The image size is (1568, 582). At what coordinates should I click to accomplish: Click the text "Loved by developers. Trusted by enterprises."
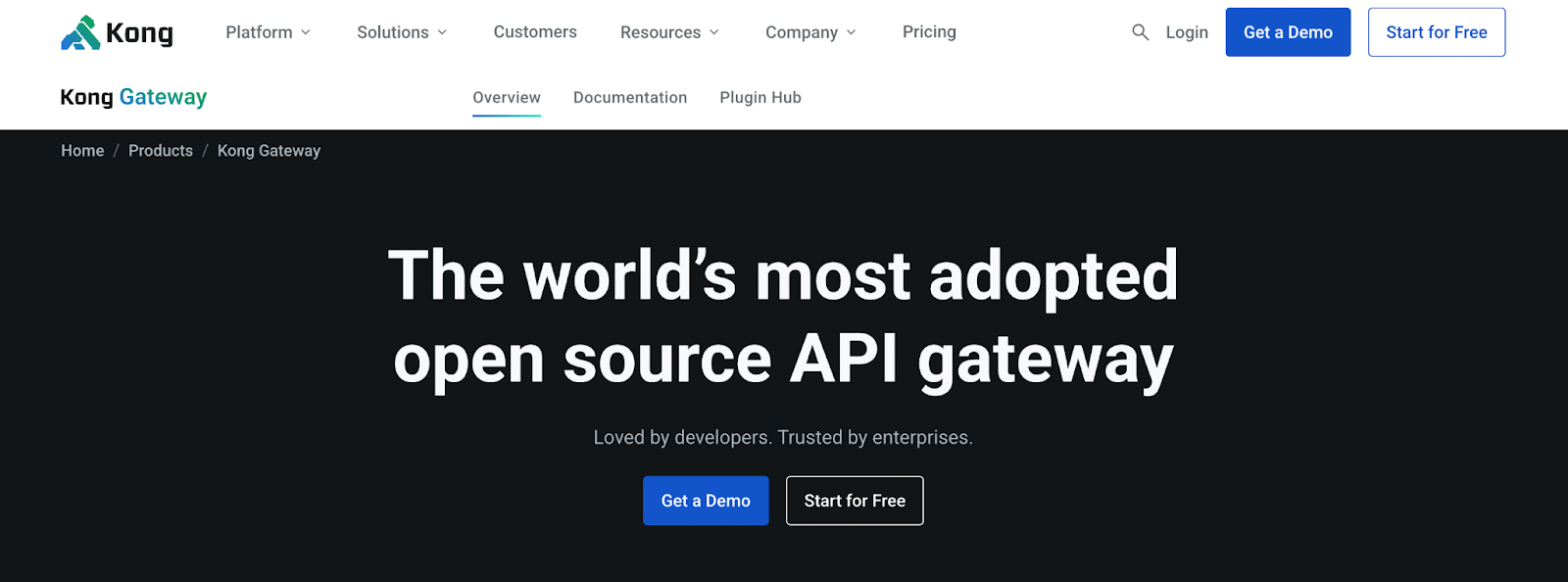click(783, 438)
